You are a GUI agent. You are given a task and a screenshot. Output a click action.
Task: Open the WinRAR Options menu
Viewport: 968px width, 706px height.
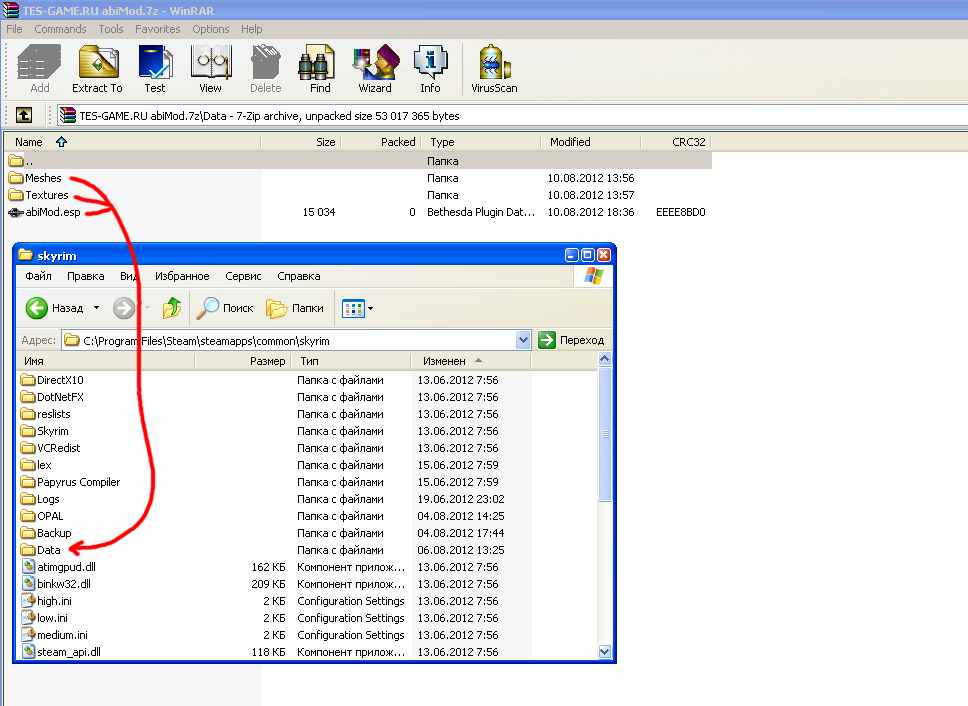tap(211, 29)
